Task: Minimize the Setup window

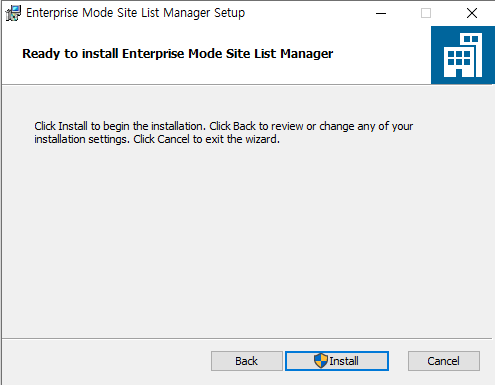Action: pos(381,13)
